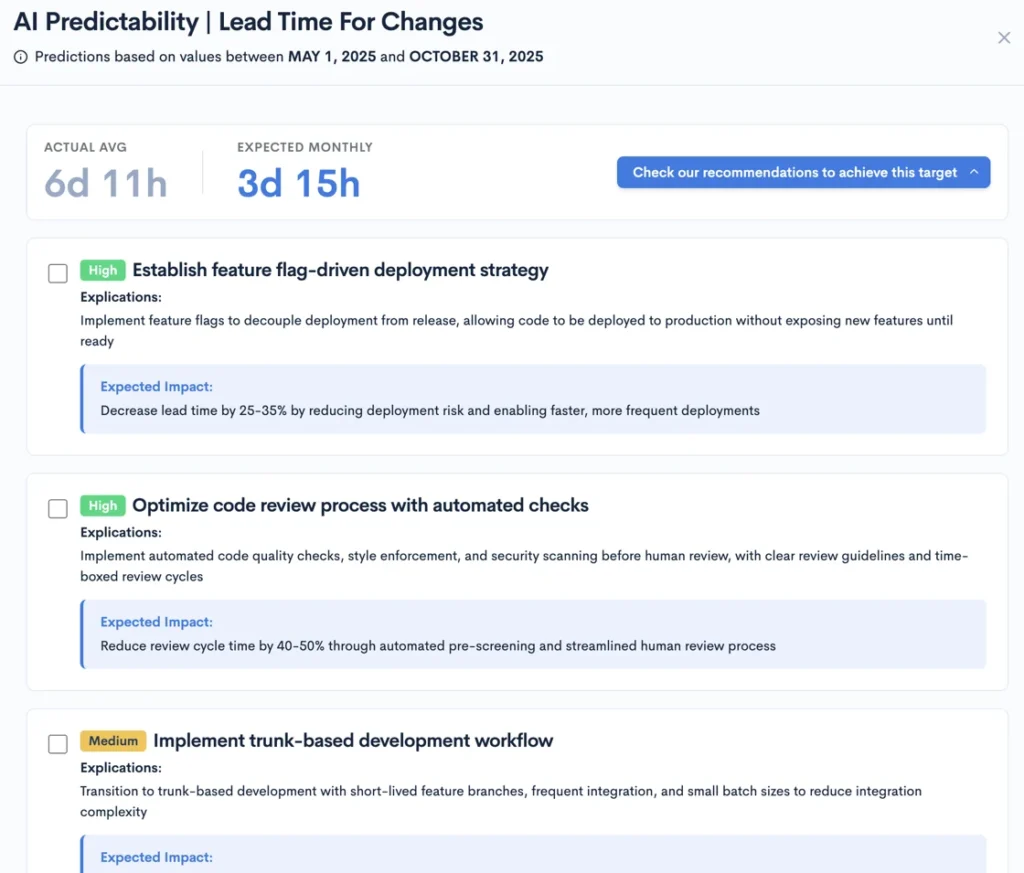
Task: Tick the feature flag-driven deployment checkbox
Action: [x=58, y=273]
